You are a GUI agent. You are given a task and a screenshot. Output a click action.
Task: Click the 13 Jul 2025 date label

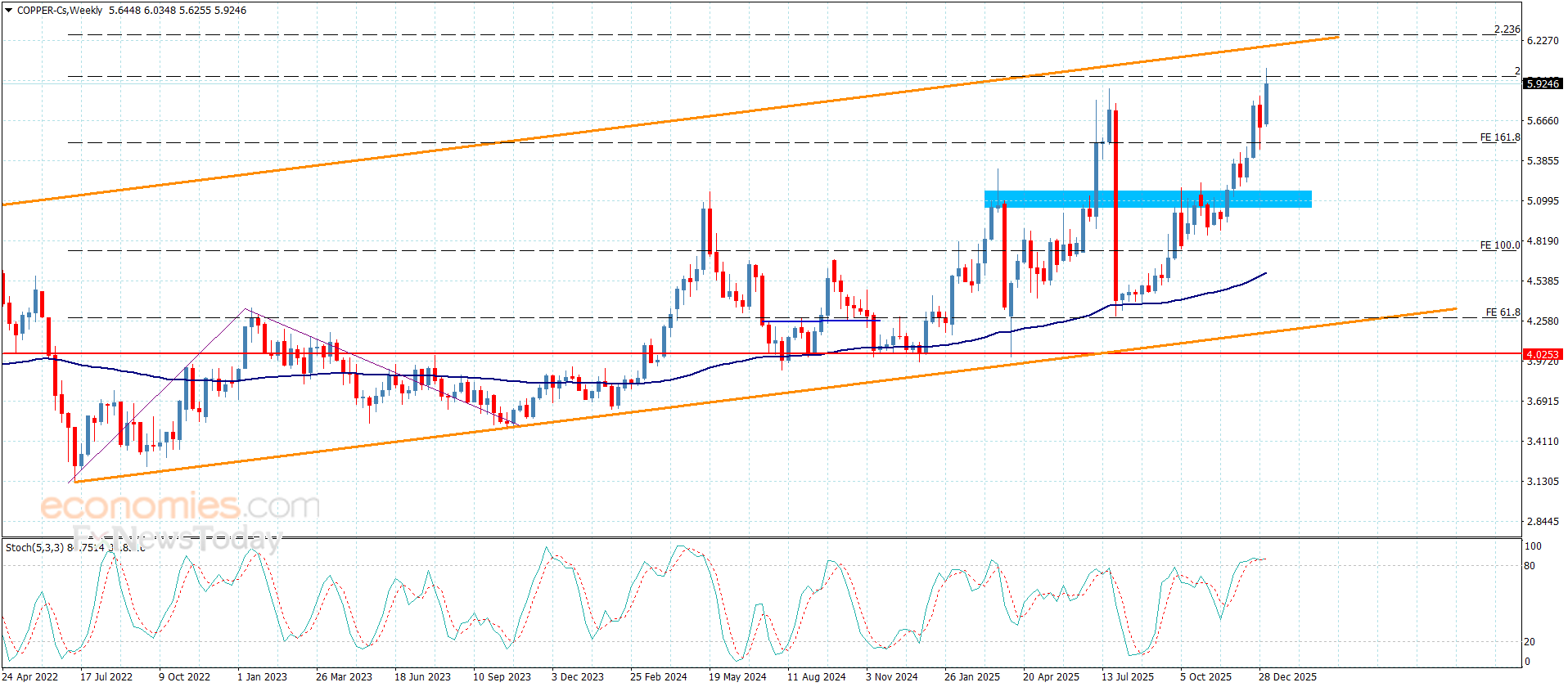1127,676
